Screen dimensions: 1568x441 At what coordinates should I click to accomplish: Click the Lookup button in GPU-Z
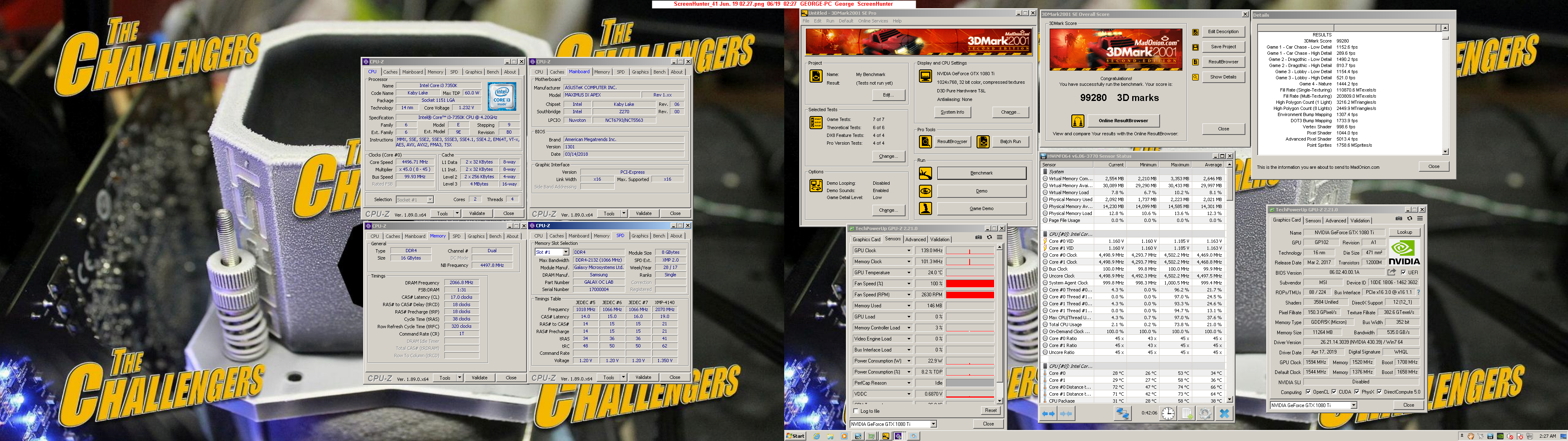coord(1404,232)
